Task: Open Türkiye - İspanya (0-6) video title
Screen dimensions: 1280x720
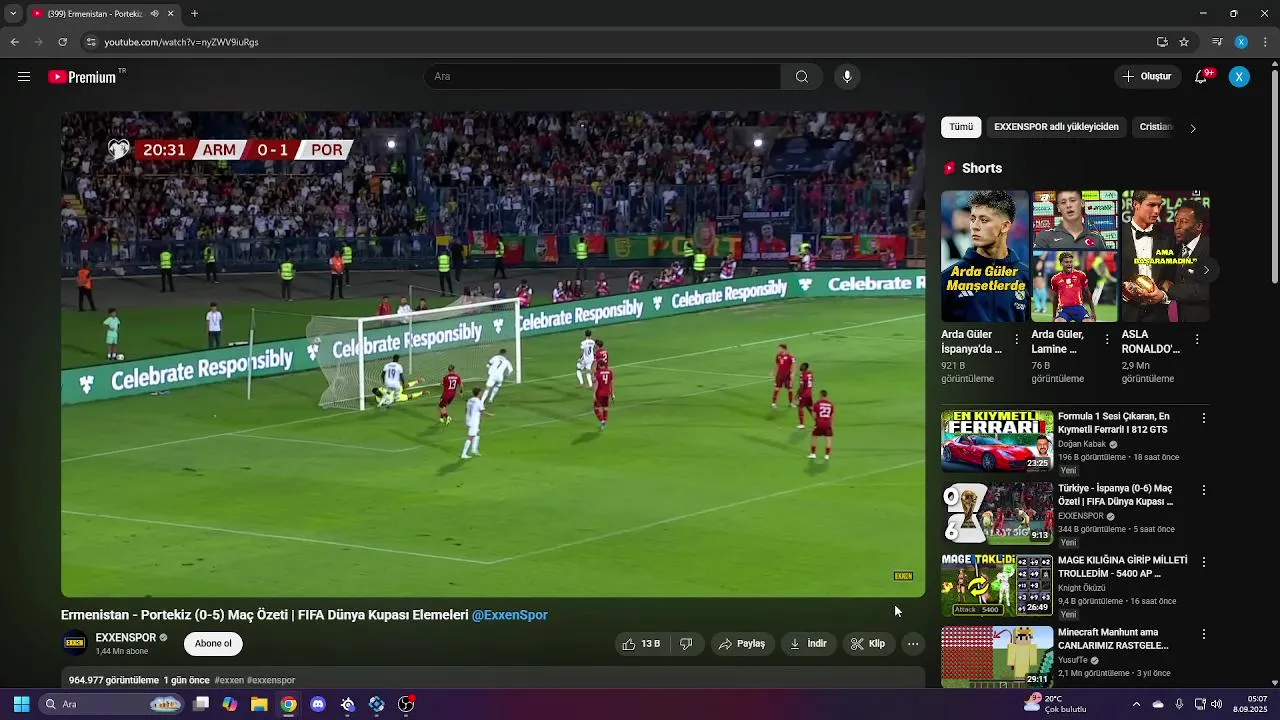Action: click(x=1115, y=495)
